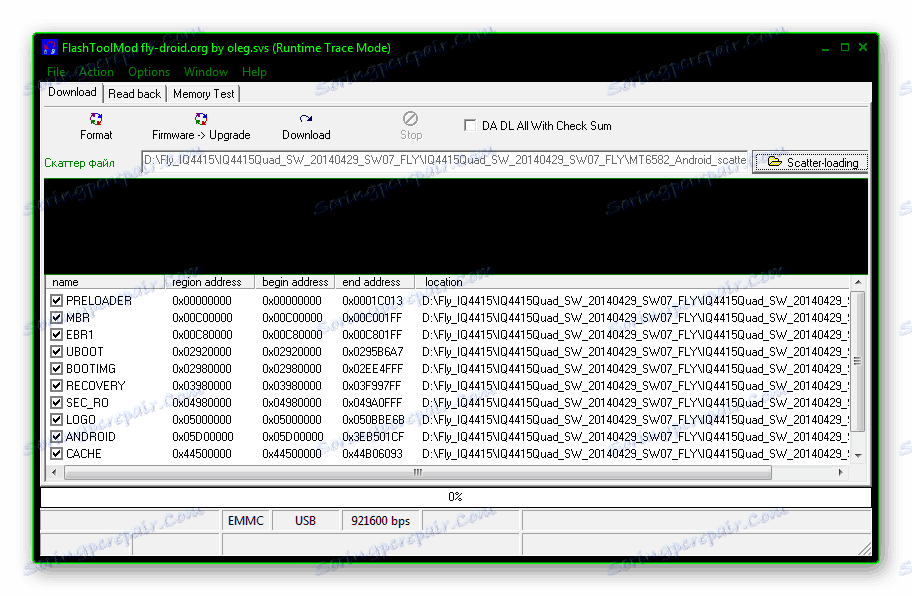Screen dimensions: 912x596
Task: Click the FlashToolMod icon in the title bar
Action: point(49,47)
